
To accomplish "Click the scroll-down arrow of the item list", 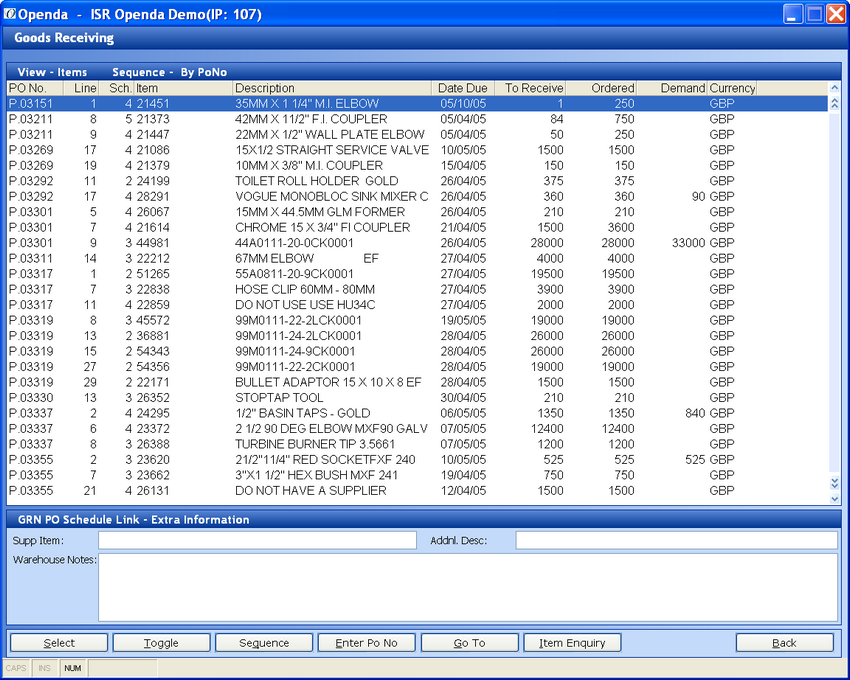I will pos(834,499).
